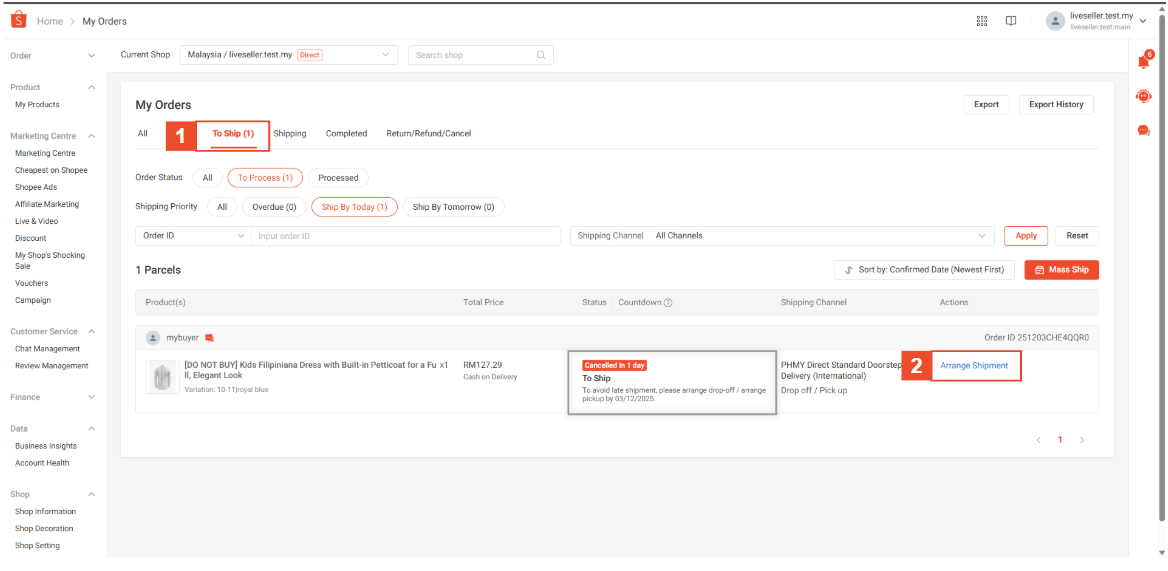
Task: Click Home in the breadcrumb
Action: coord(50,21)
